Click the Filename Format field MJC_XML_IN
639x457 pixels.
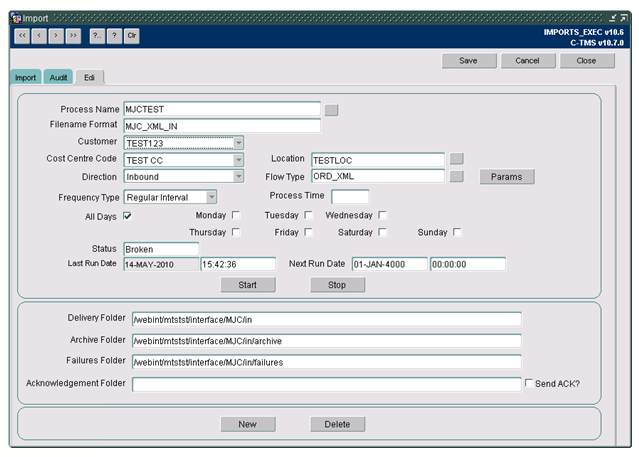click(x=222, y=126)
